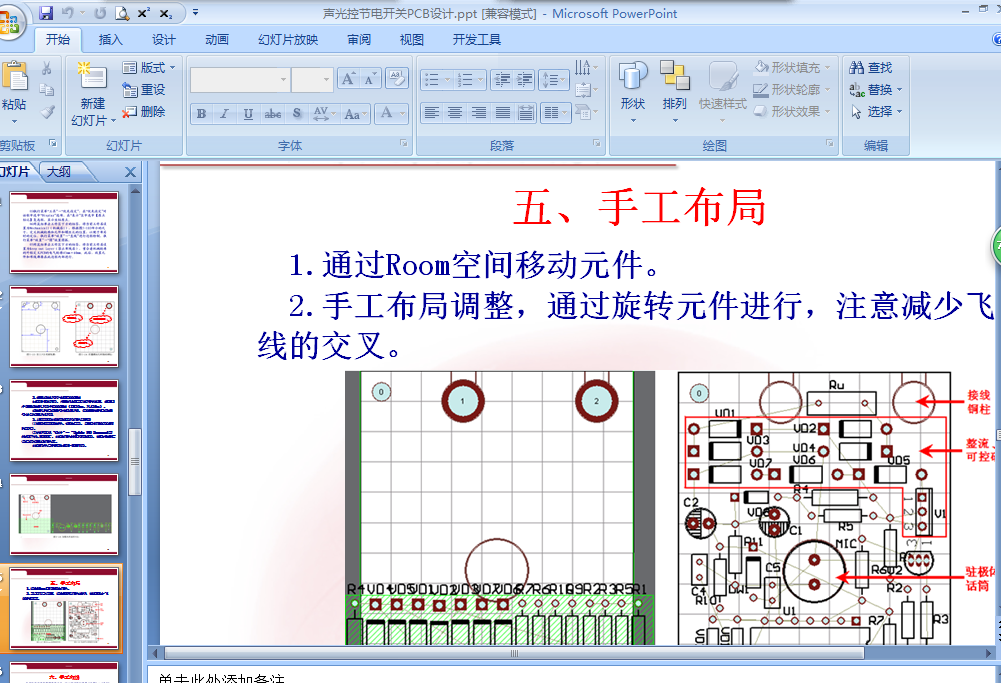Open Select (选择) menu

coord(876,112)
